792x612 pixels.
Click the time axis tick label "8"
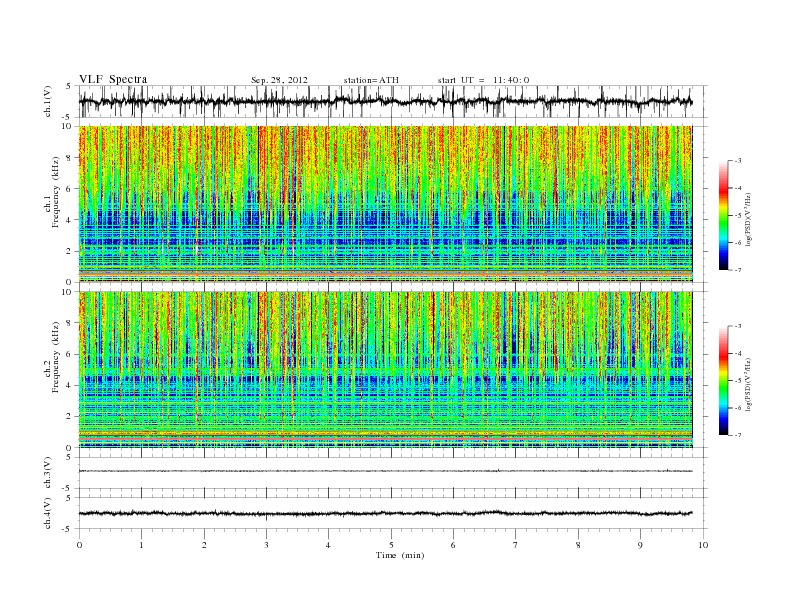point(578,545)
